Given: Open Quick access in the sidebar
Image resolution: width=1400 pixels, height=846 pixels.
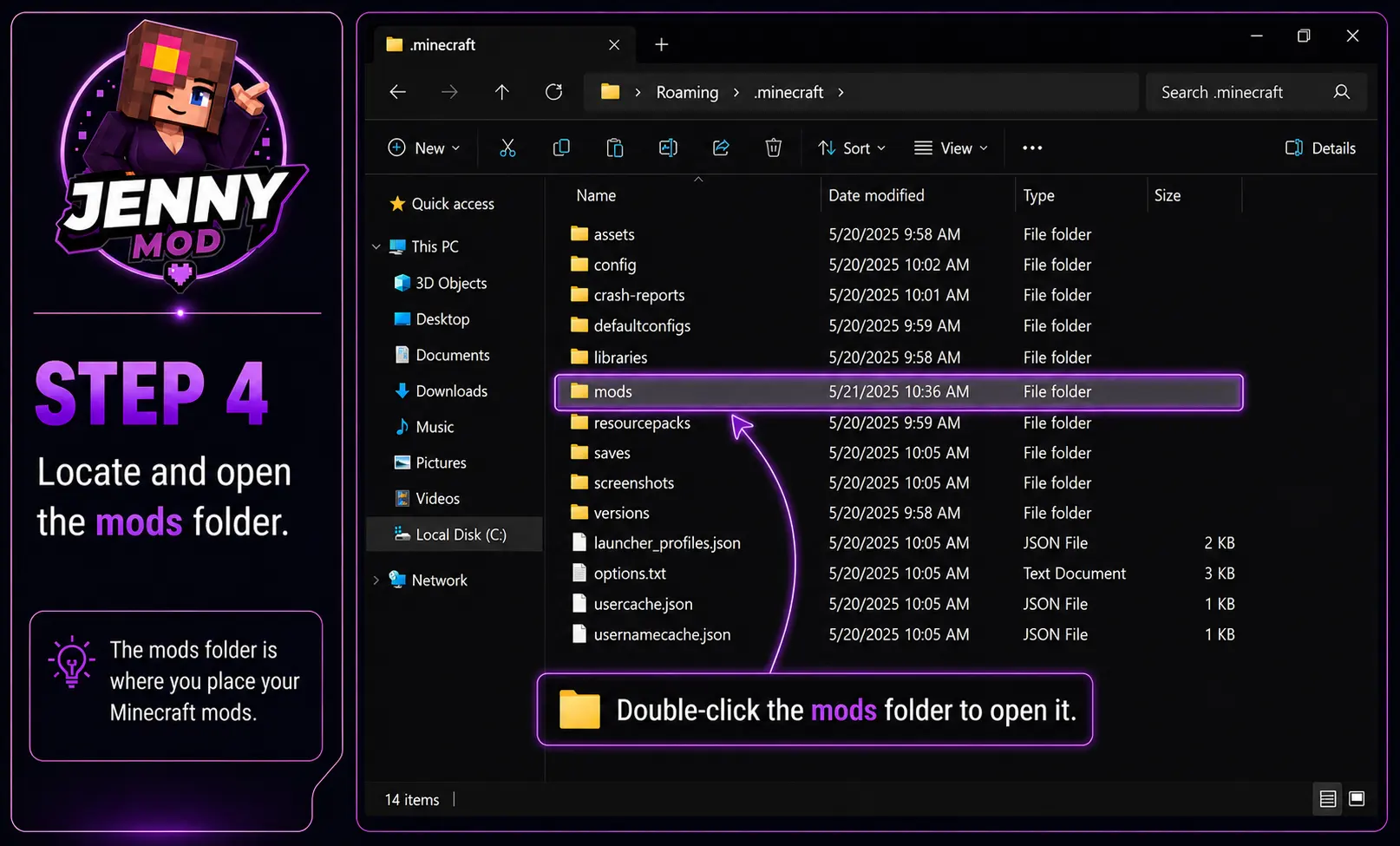Looking at the screenshot, I should click(442, 204).
